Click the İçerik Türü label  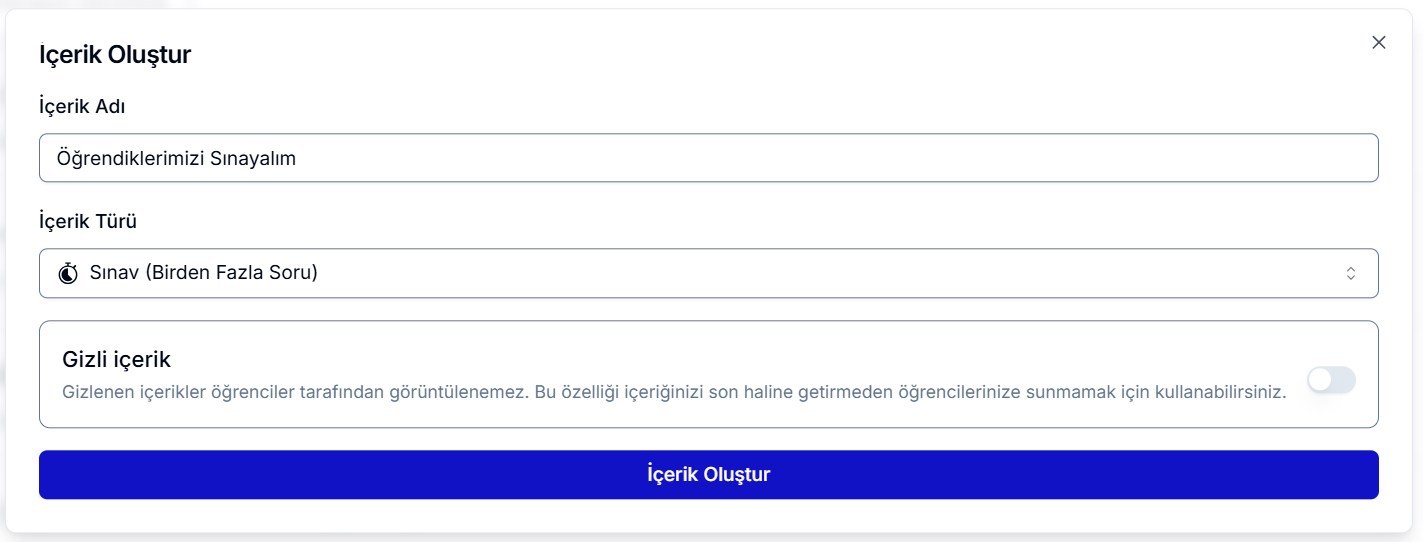click(x=88, y=221)
